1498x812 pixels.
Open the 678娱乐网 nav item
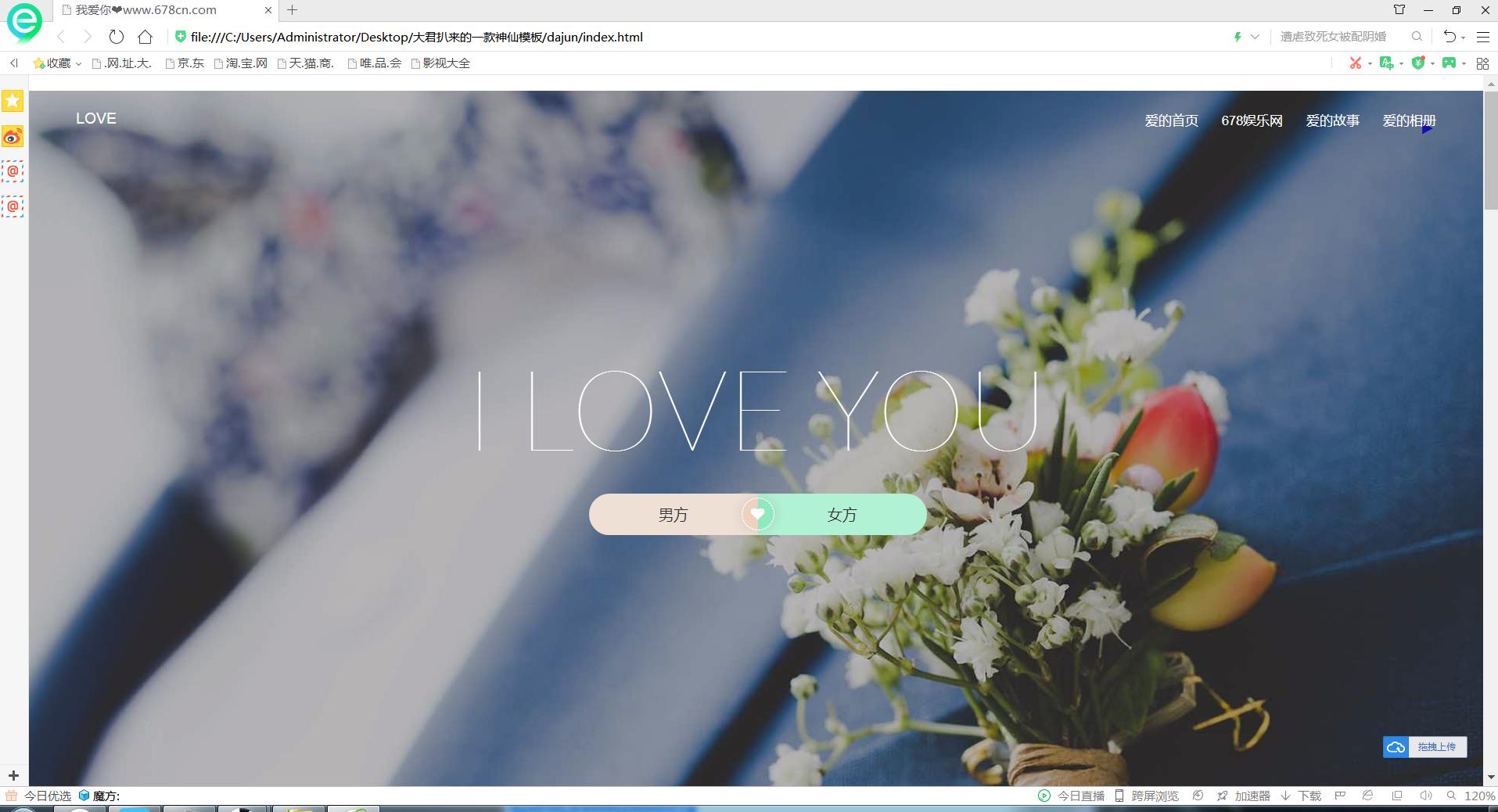click(x=1252, y=120)
